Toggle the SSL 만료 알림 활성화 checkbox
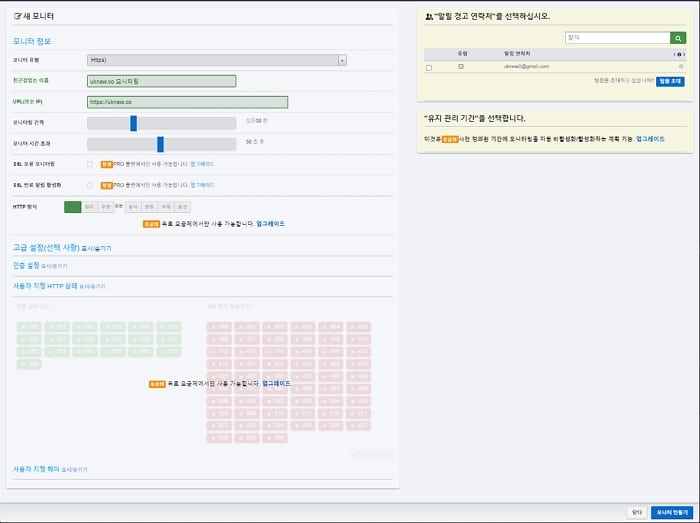Screen dimensions: 700x523 (90, 185)
